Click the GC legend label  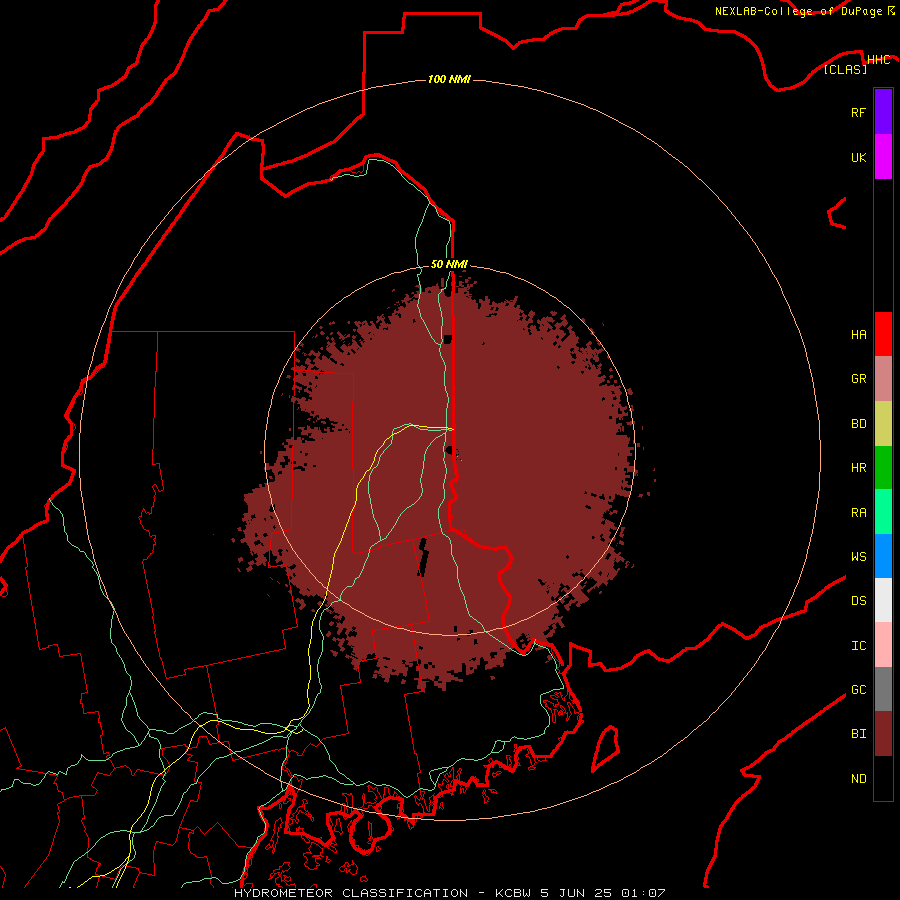858,689
